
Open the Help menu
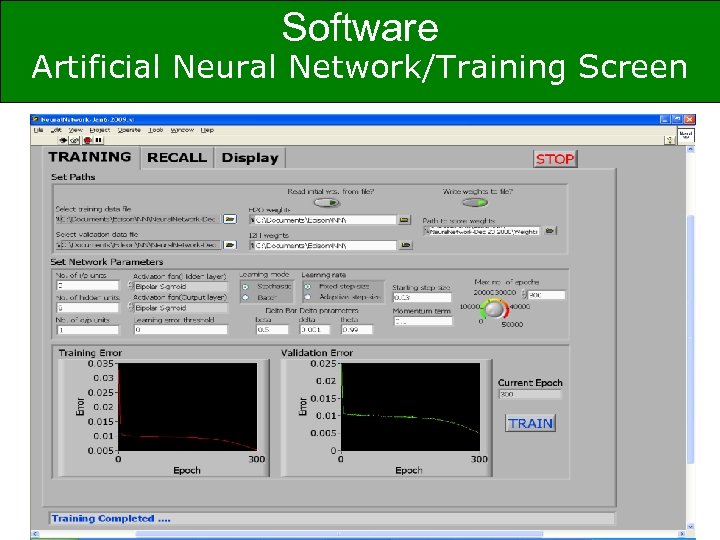click(x=207, y=130)
